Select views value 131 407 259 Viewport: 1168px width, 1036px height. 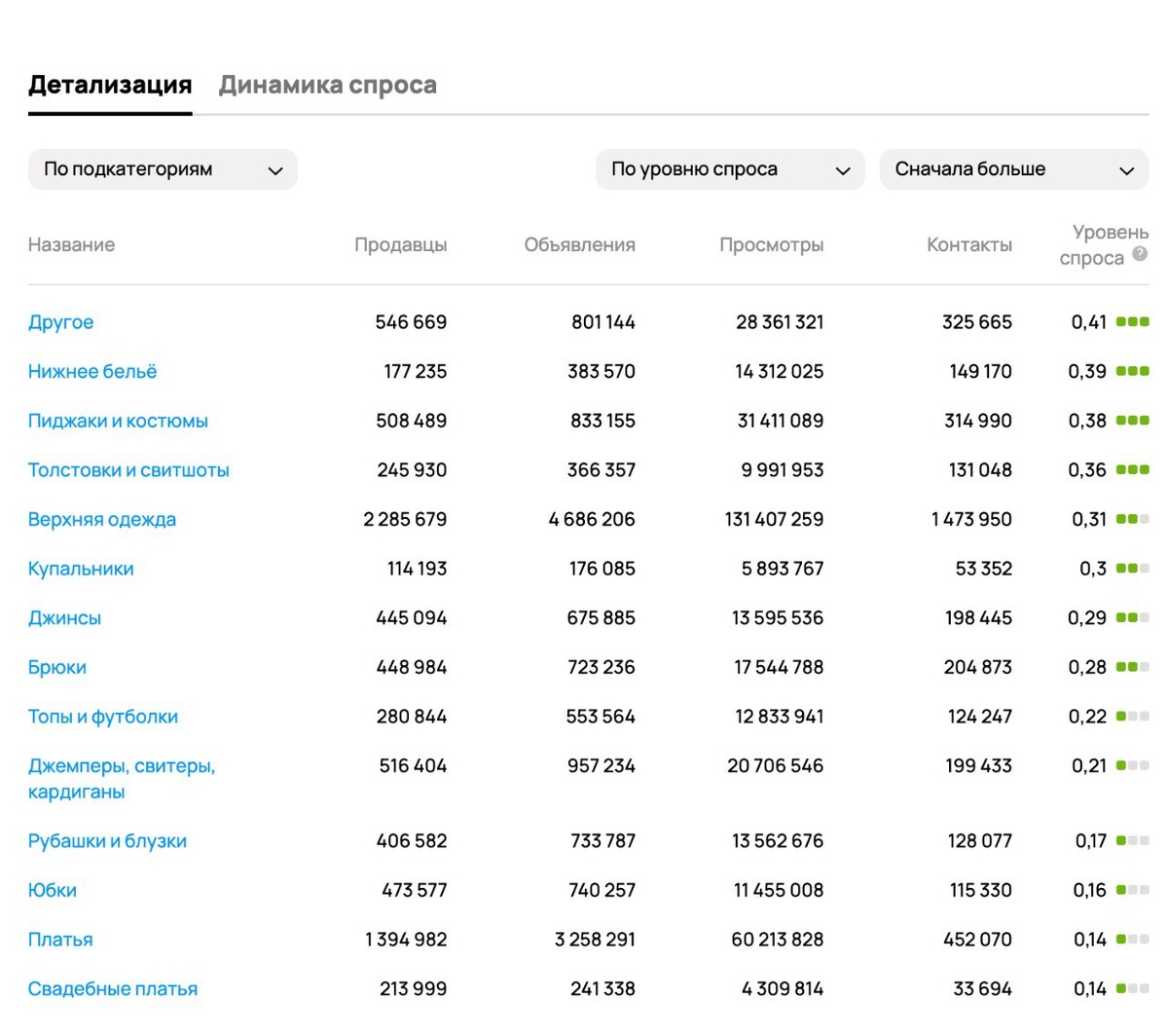pyautogui.click(x=775, y=520)
